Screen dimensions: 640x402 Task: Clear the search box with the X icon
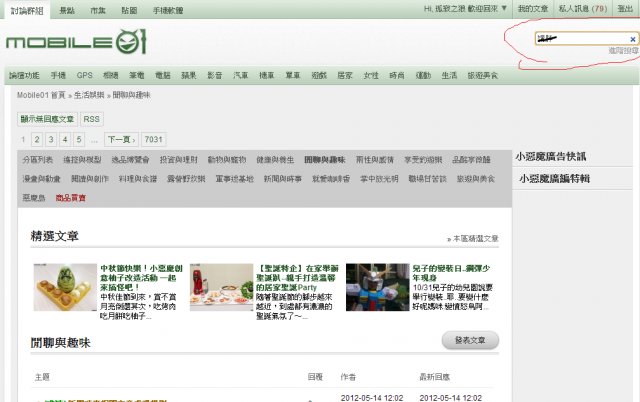(633, 39)
